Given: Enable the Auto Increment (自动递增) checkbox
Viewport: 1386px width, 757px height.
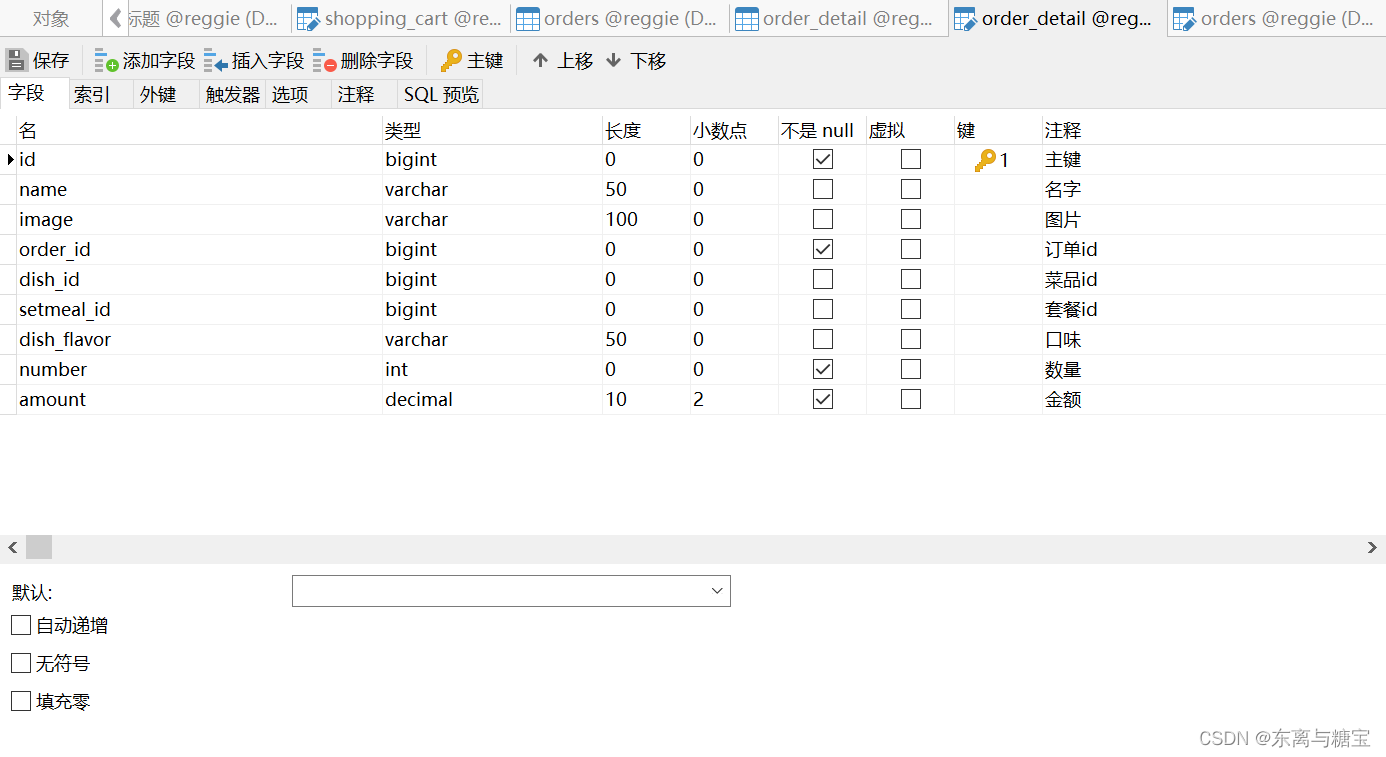Looking at the screenshot, I should pyautogui.click(x=21, y=625).
